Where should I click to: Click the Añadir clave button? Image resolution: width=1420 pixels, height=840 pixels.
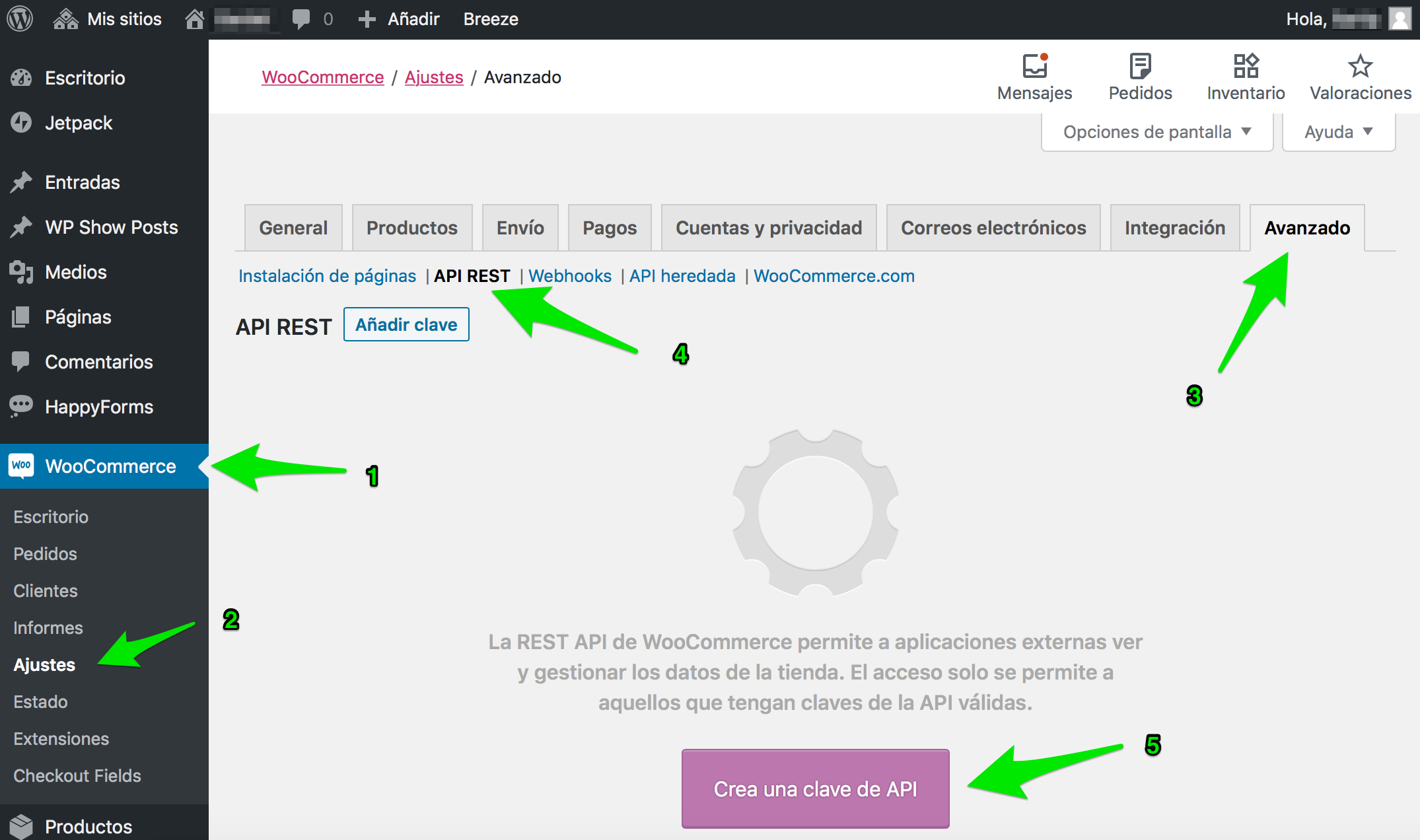click(x=406, y=324)
